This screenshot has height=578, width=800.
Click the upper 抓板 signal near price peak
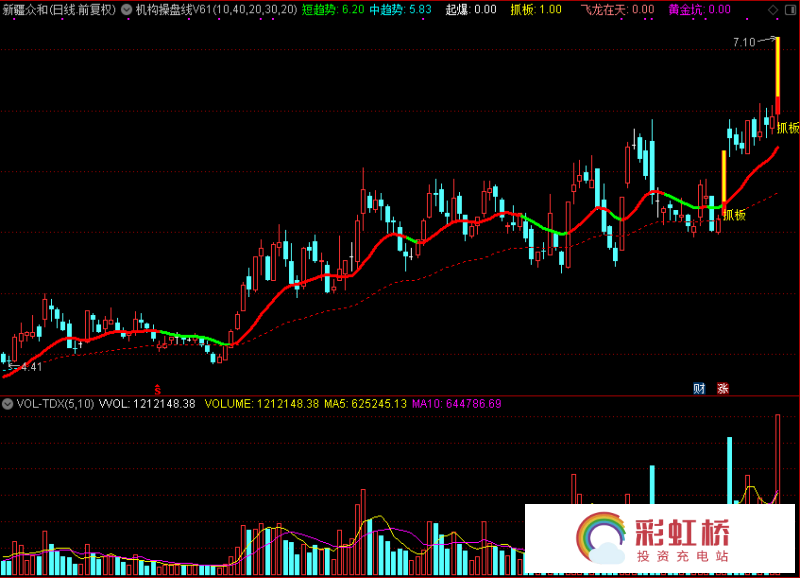(788, 128)
